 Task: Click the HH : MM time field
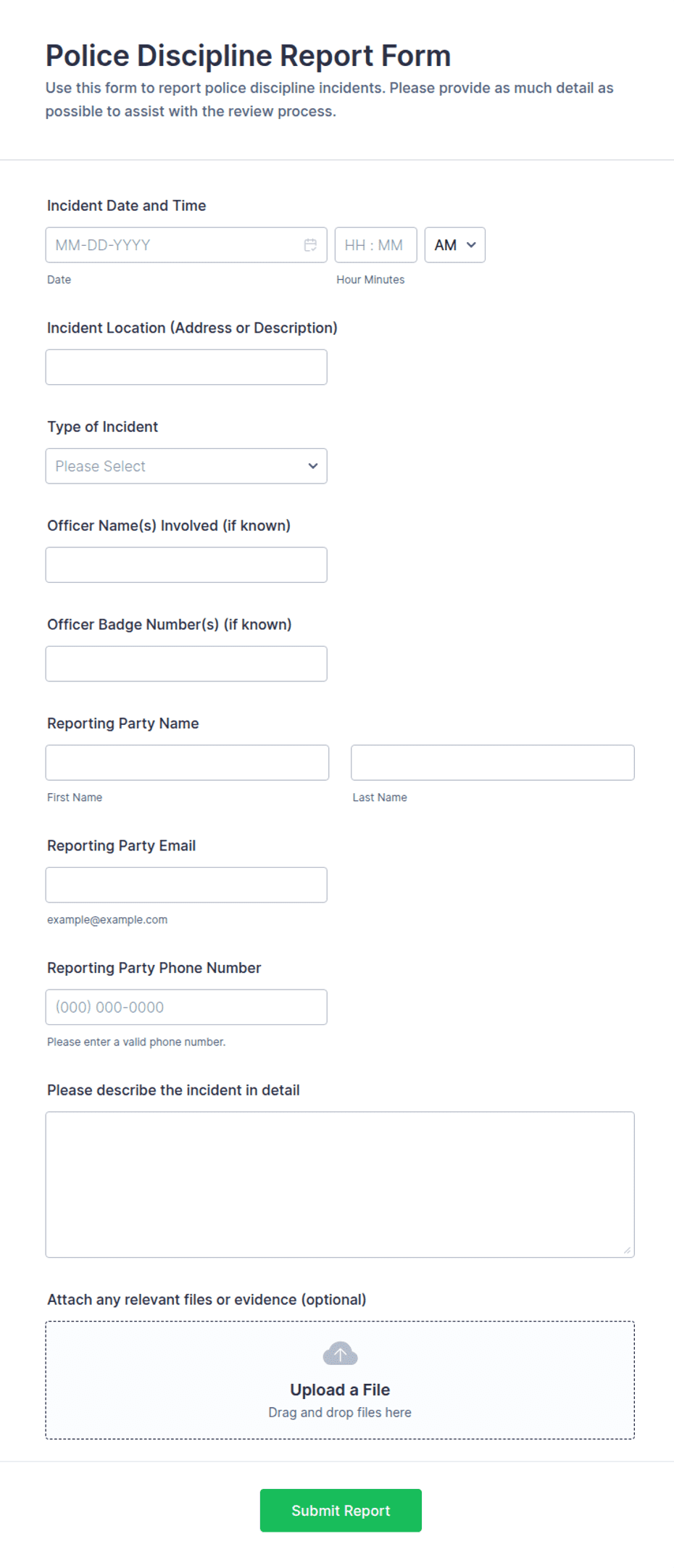coord(375,245)
